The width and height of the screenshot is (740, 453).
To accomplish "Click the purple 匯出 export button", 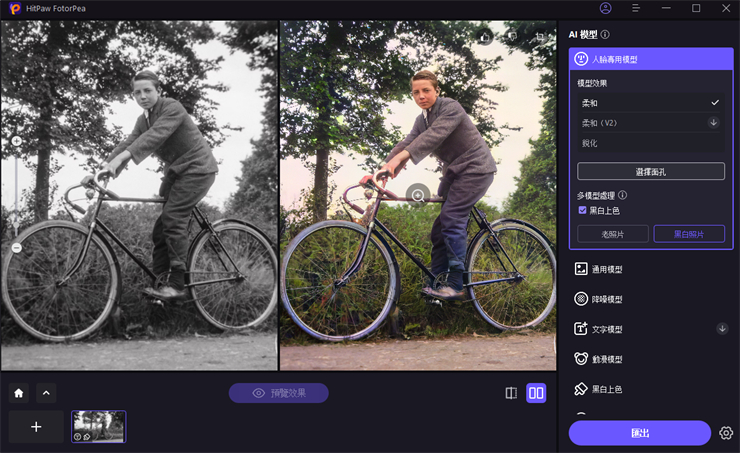I will (x=640, y=433).
